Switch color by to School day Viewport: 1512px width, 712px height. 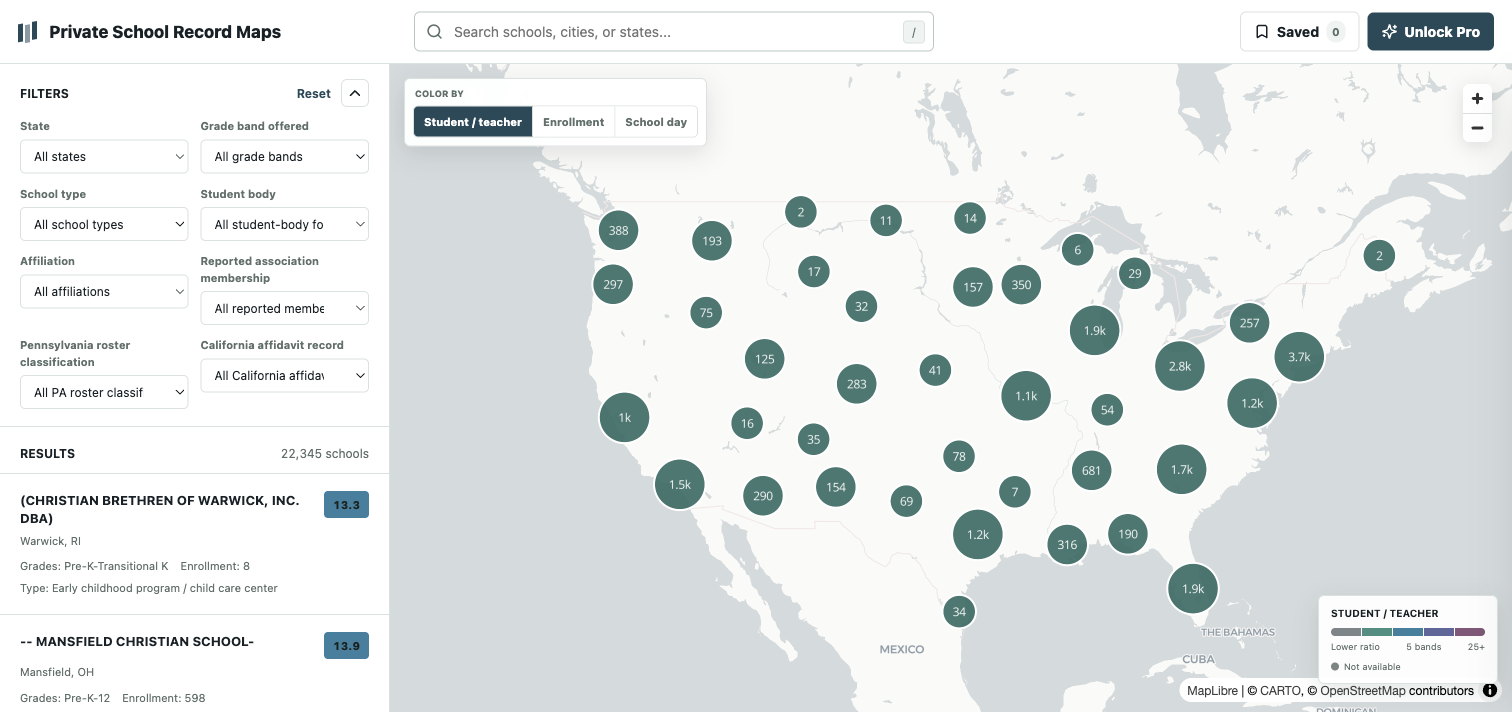pyautogui.click(x=656, y=122)
